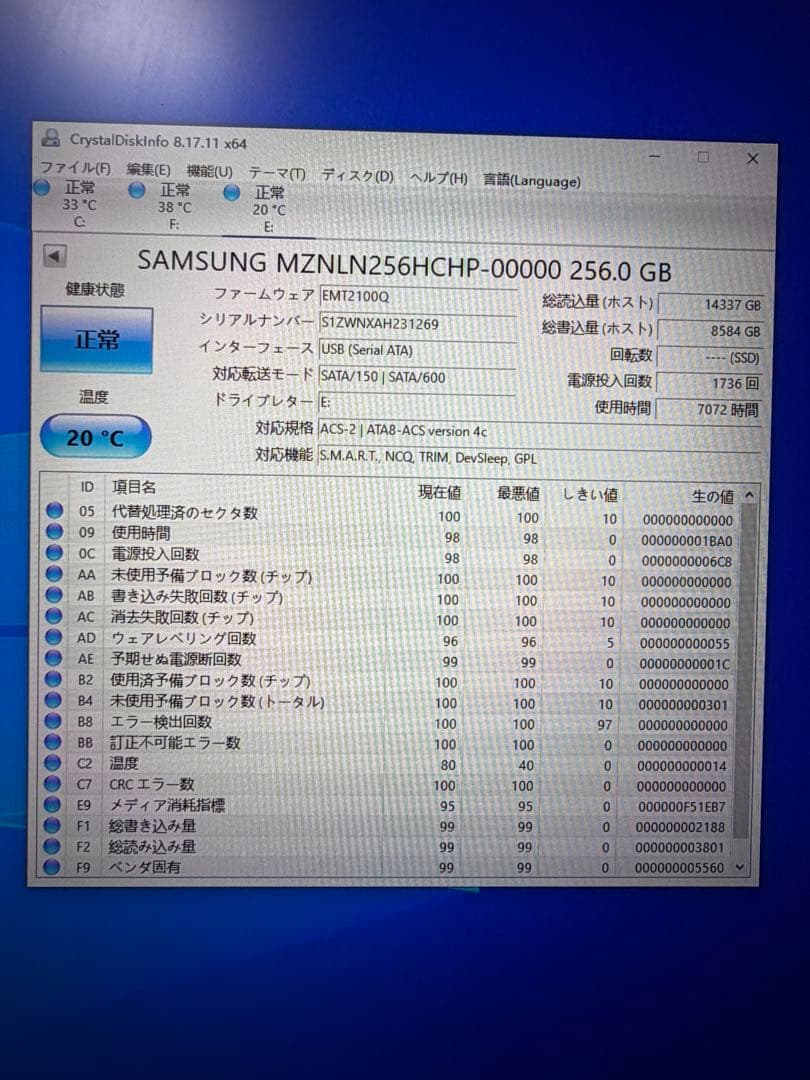The image size is (810, 1080).
Task: Click the 20 °C temperature button
Action: point(95,437)
